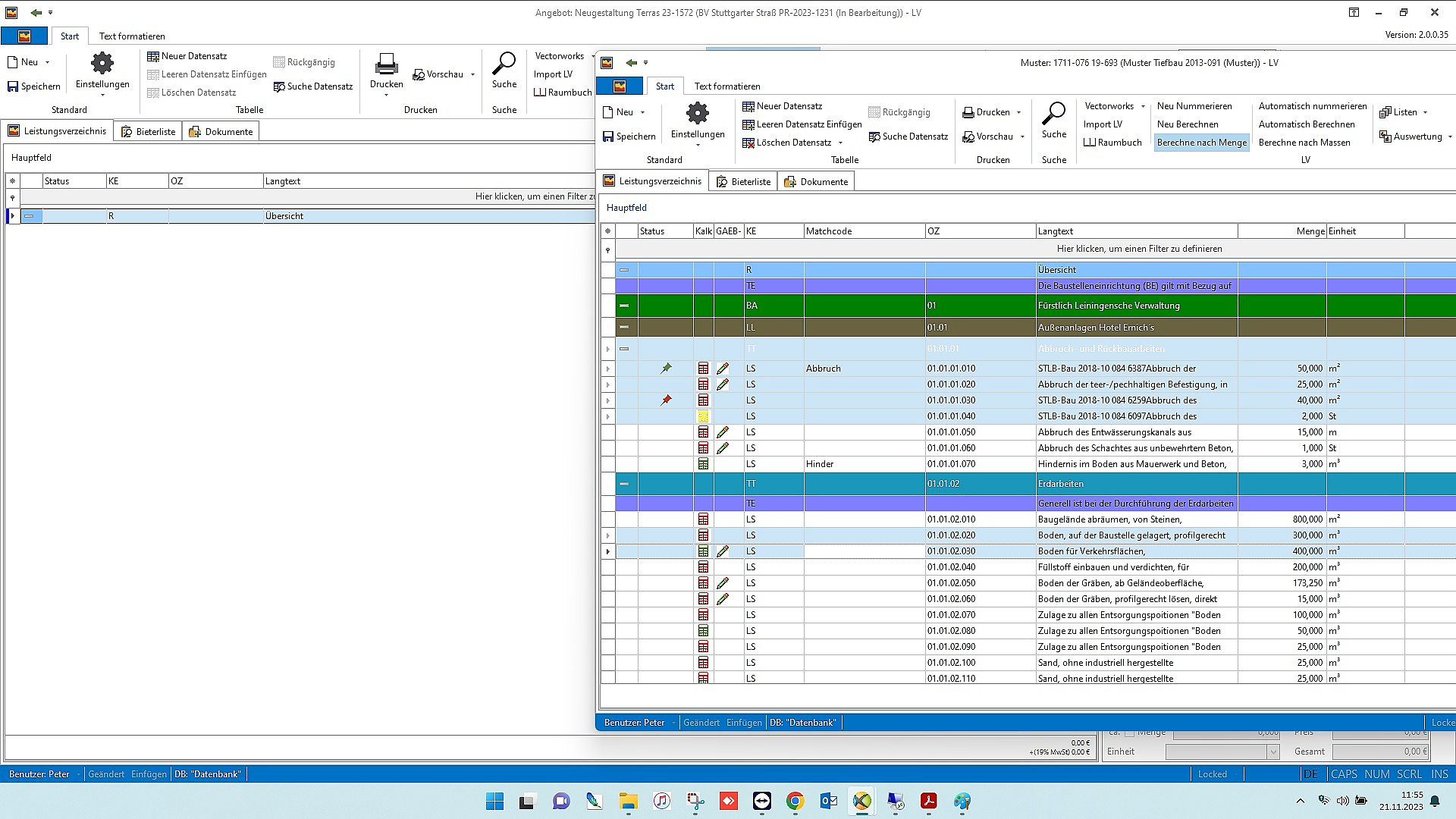Screen dimensions: 1456x819
Task: Click green calculator icon in Hinder row
Action: 703,464
